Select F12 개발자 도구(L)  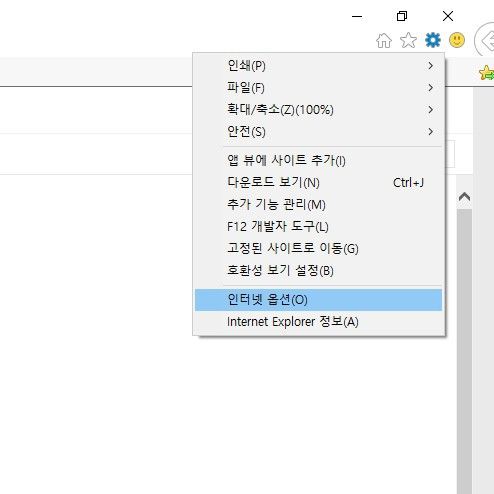point(318,226)
